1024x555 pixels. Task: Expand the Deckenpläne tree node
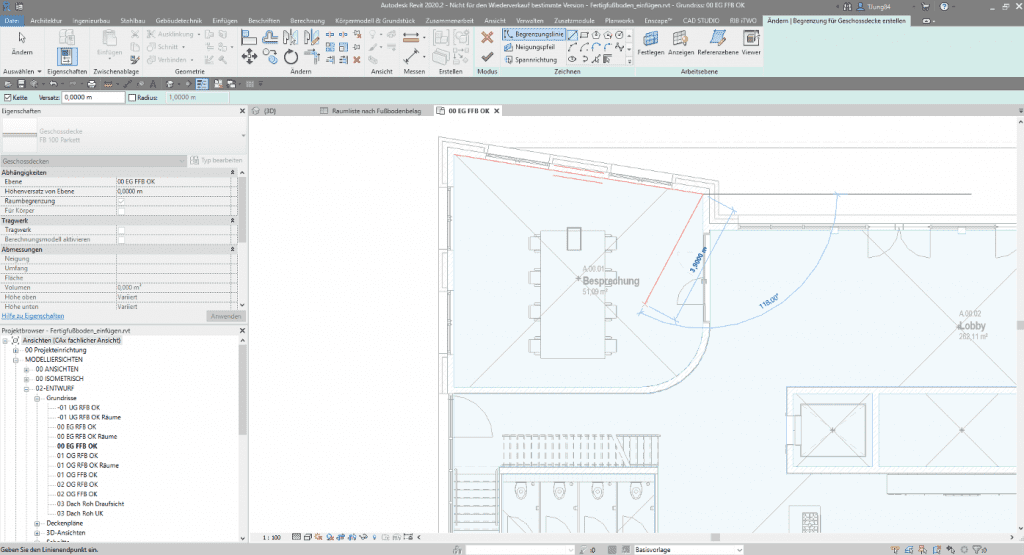click(x=38, y=523)
